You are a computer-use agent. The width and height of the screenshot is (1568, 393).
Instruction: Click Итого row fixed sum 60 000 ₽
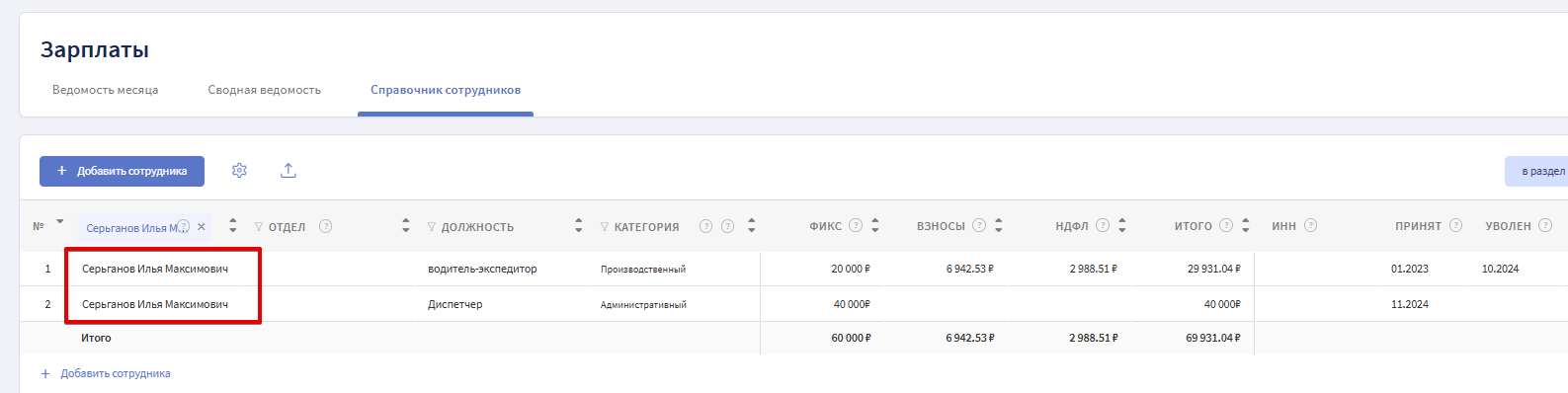pos(851,338)
